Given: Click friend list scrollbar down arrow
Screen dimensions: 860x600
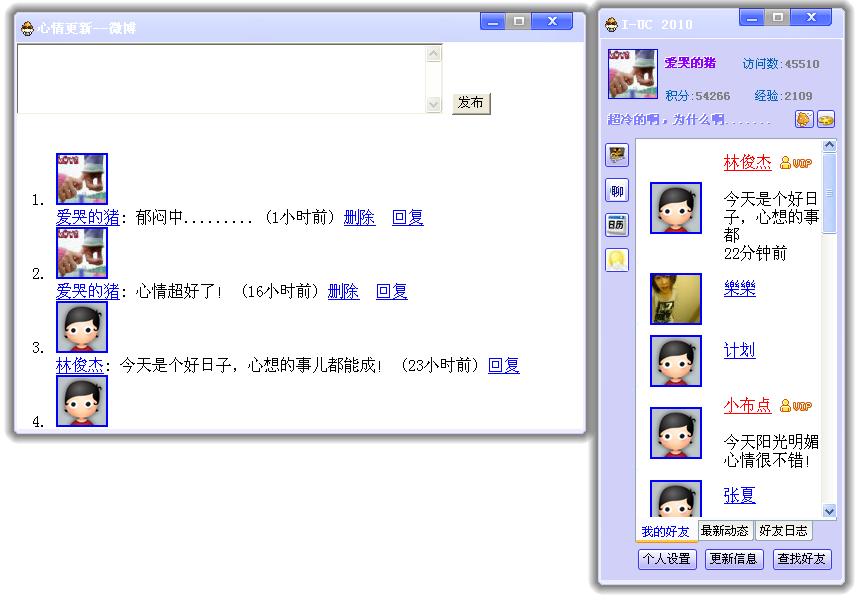Looking at the screenshot, I should pyautogui.click(x=829, y=511).
